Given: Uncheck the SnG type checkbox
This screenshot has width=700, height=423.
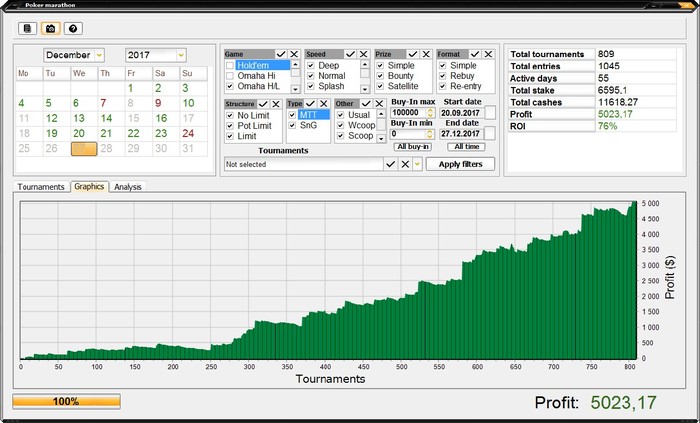Looking at the screenshot, I should tap(292, 125).
